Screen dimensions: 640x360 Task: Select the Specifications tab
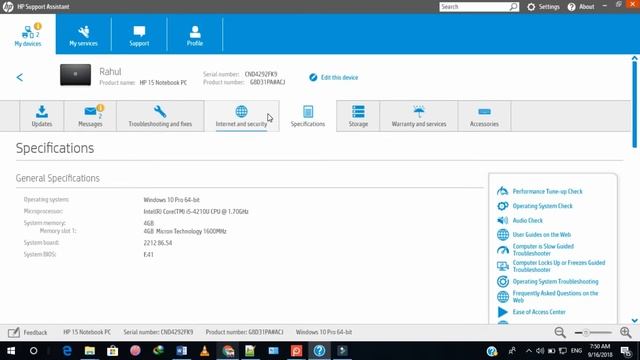308,116
